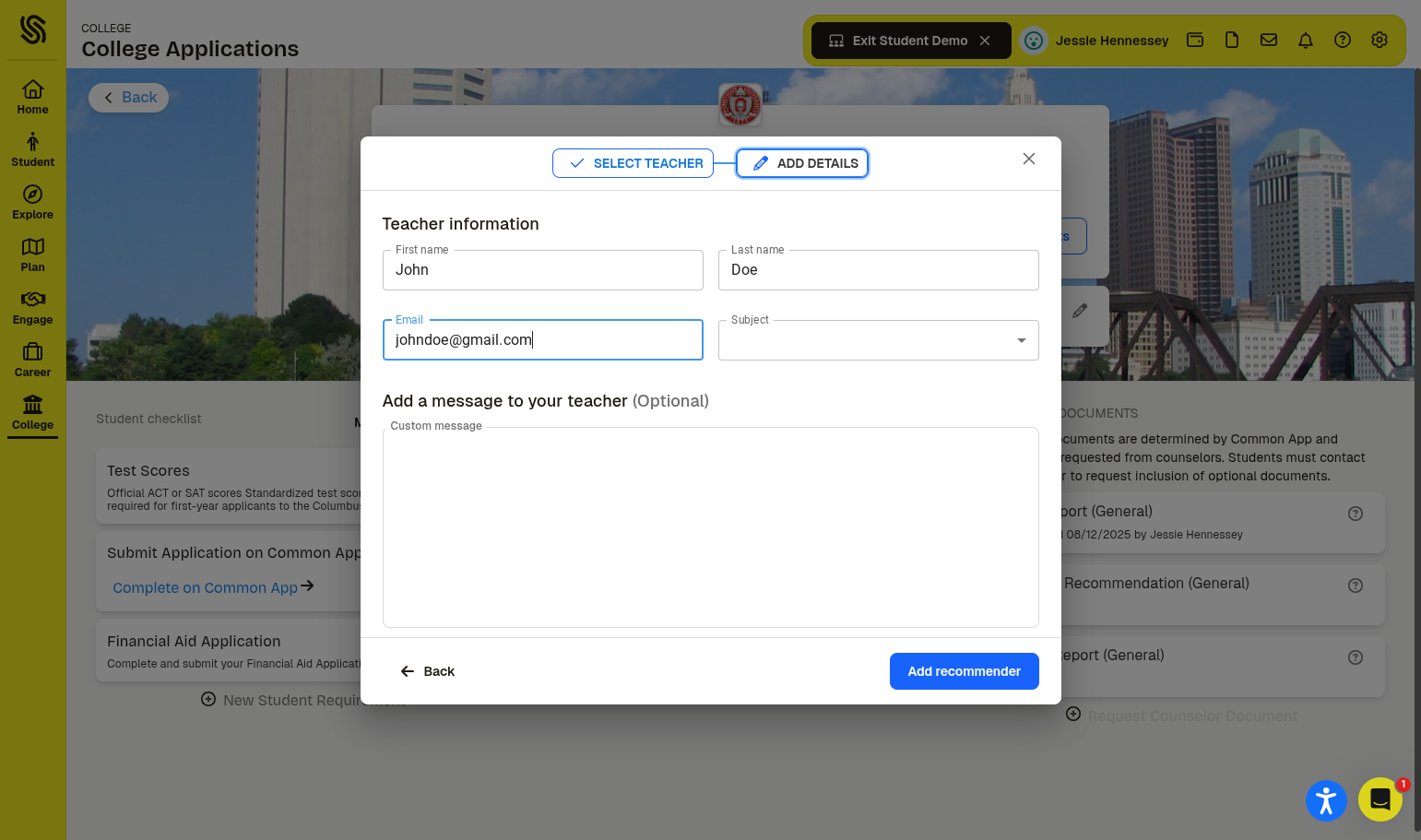This screenshot has height=840, width=1421.
Task: Select the College sidebar section
Action: [x=32, y=412]
